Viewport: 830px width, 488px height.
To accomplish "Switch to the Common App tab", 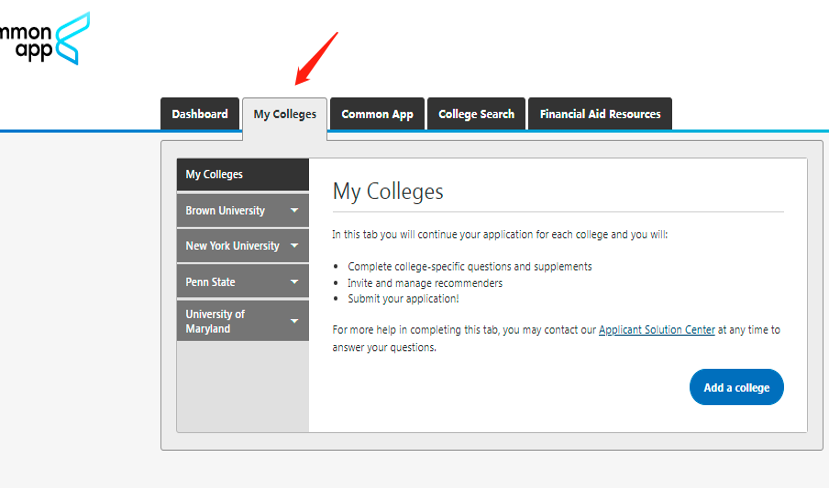I will click(377, 114).
